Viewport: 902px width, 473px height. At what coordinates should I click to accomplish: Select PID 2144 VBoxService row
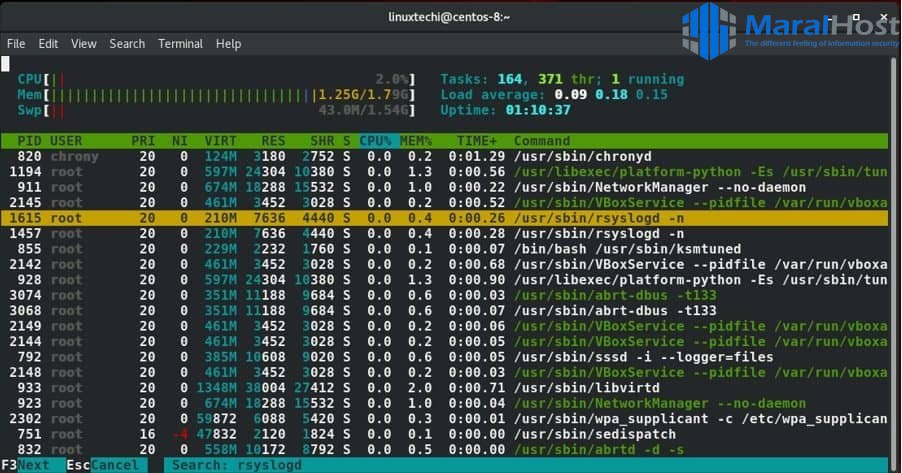tap(444, 342)
